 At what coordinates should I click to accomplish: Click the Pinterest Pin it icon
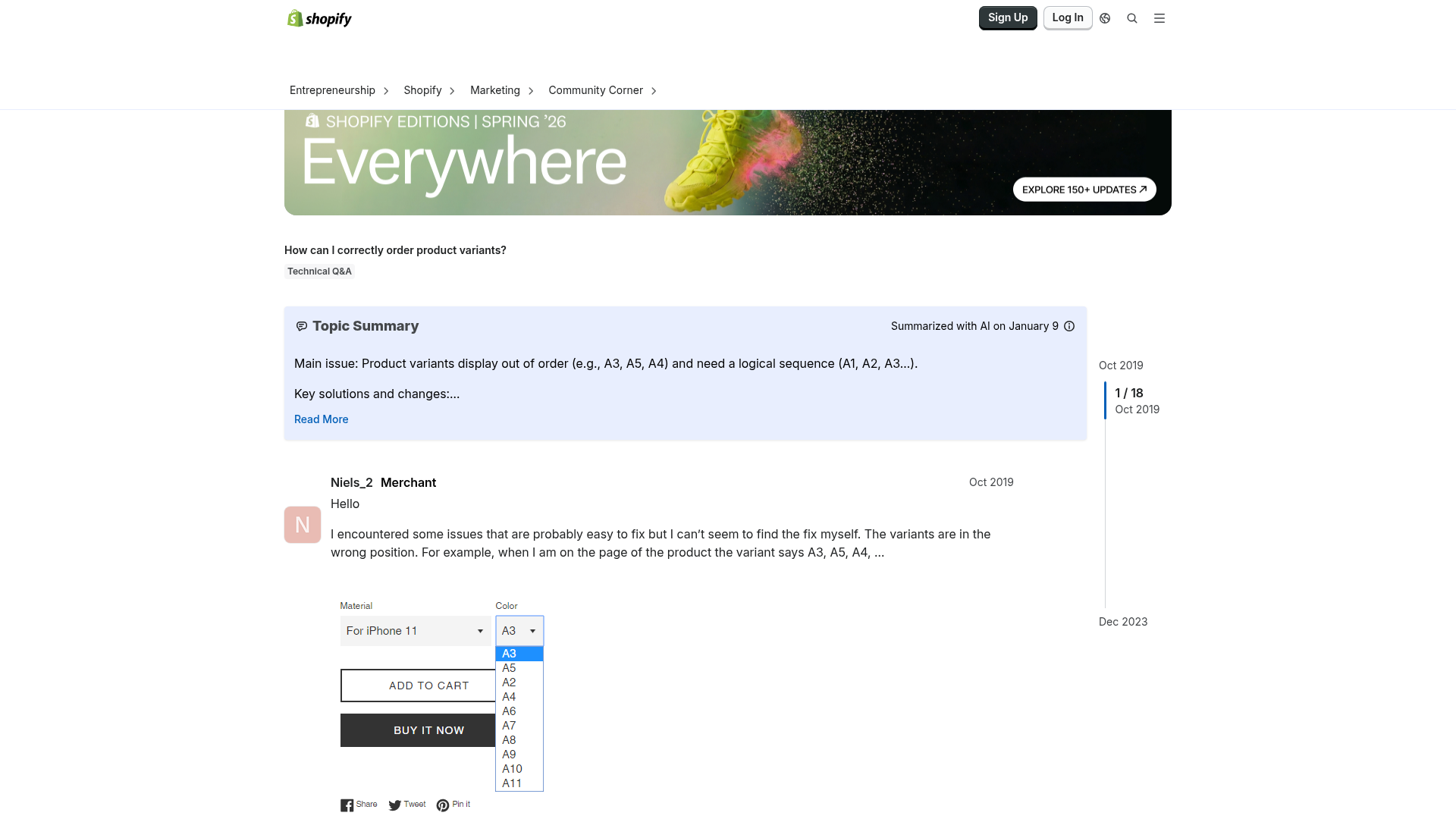[443, 805]
